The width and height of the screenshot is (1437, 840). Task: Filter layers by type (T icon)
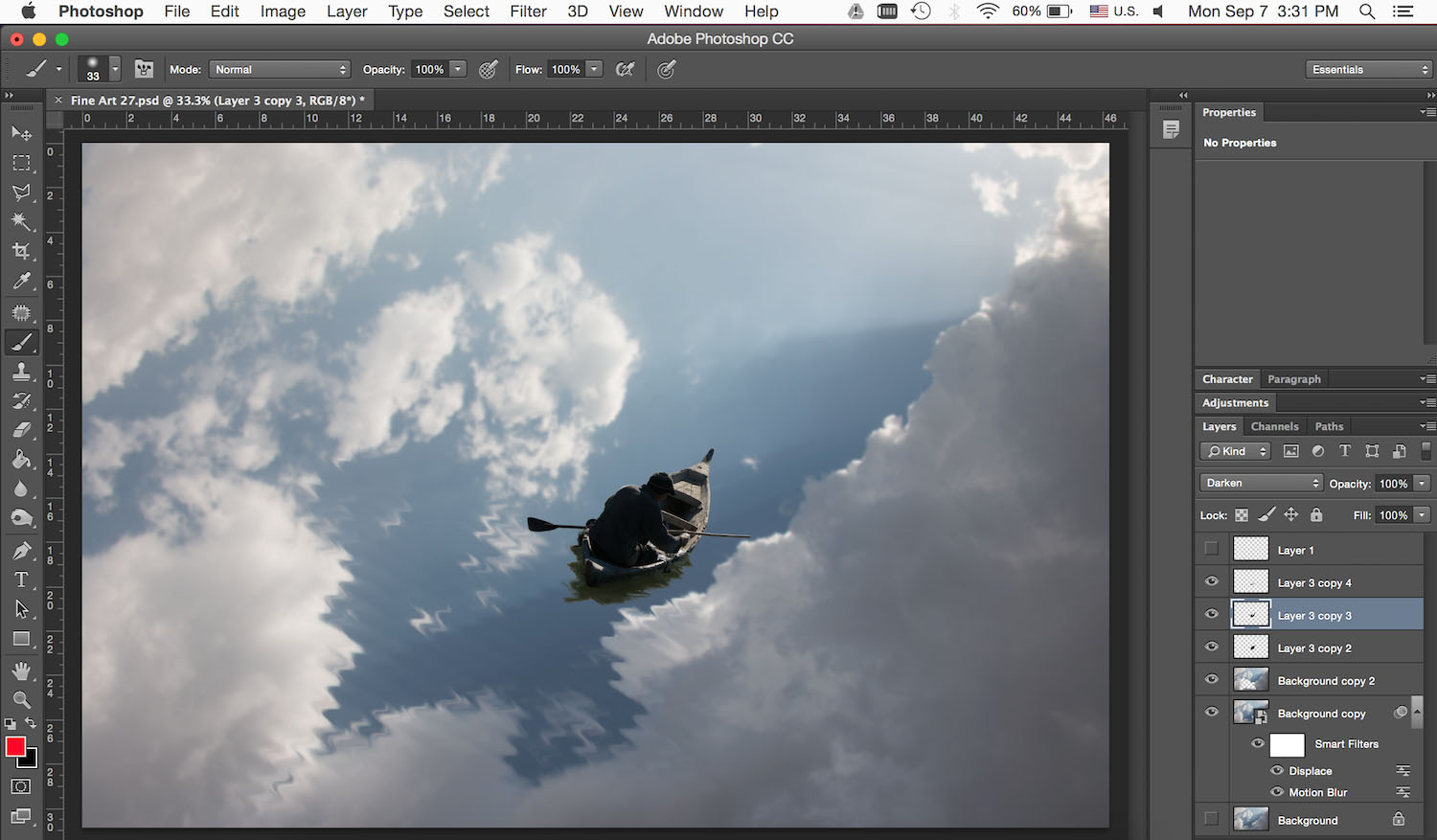point(1345,451)
